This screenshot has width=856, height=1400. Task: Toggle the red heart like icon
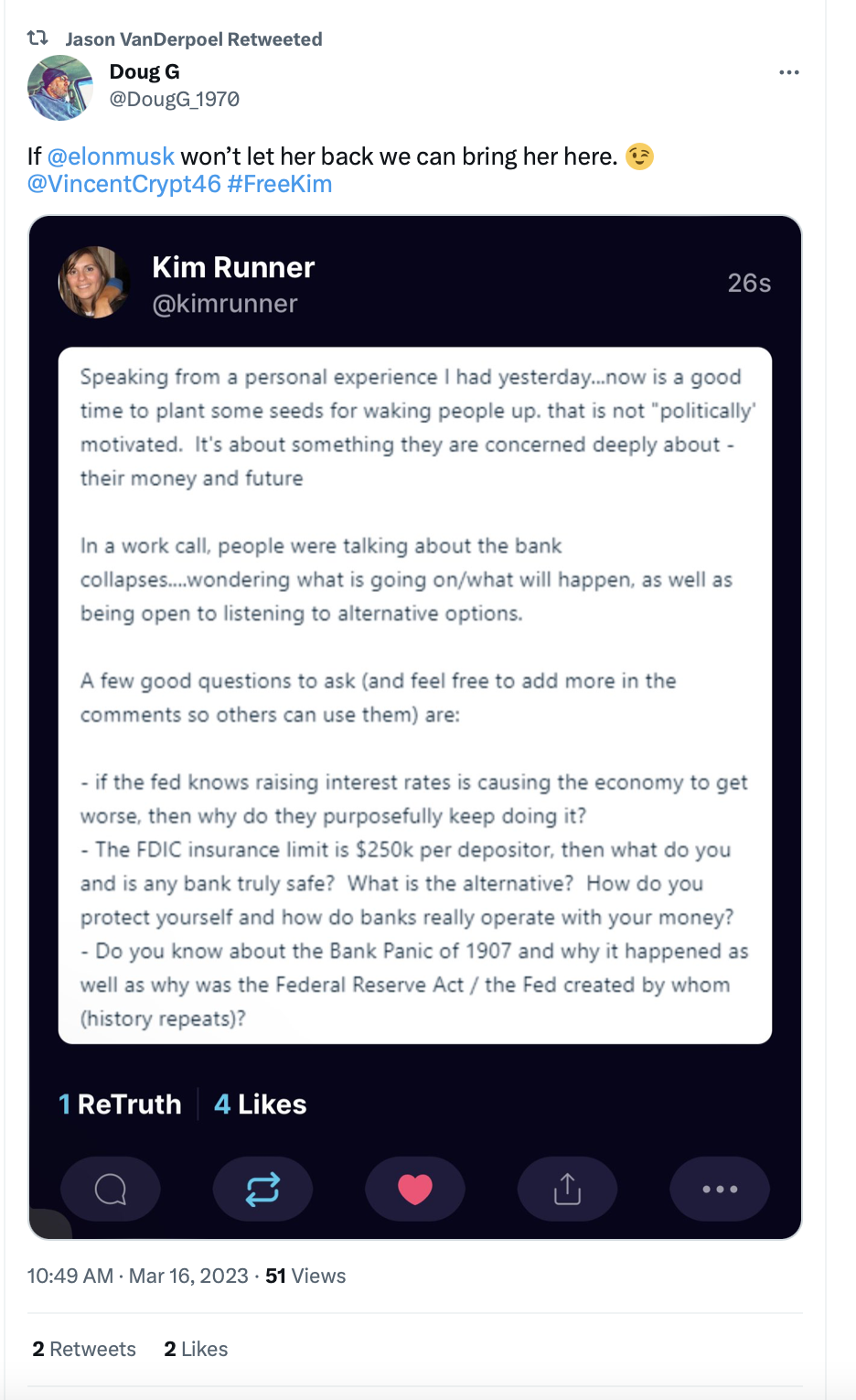415,1189
